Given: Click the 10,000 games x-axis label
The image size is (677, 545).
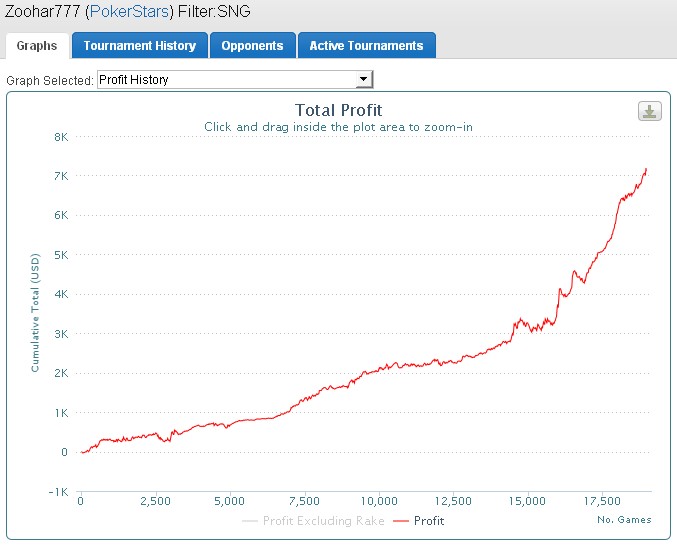Looking at the screenshot, I should click(x=379, y=501).
